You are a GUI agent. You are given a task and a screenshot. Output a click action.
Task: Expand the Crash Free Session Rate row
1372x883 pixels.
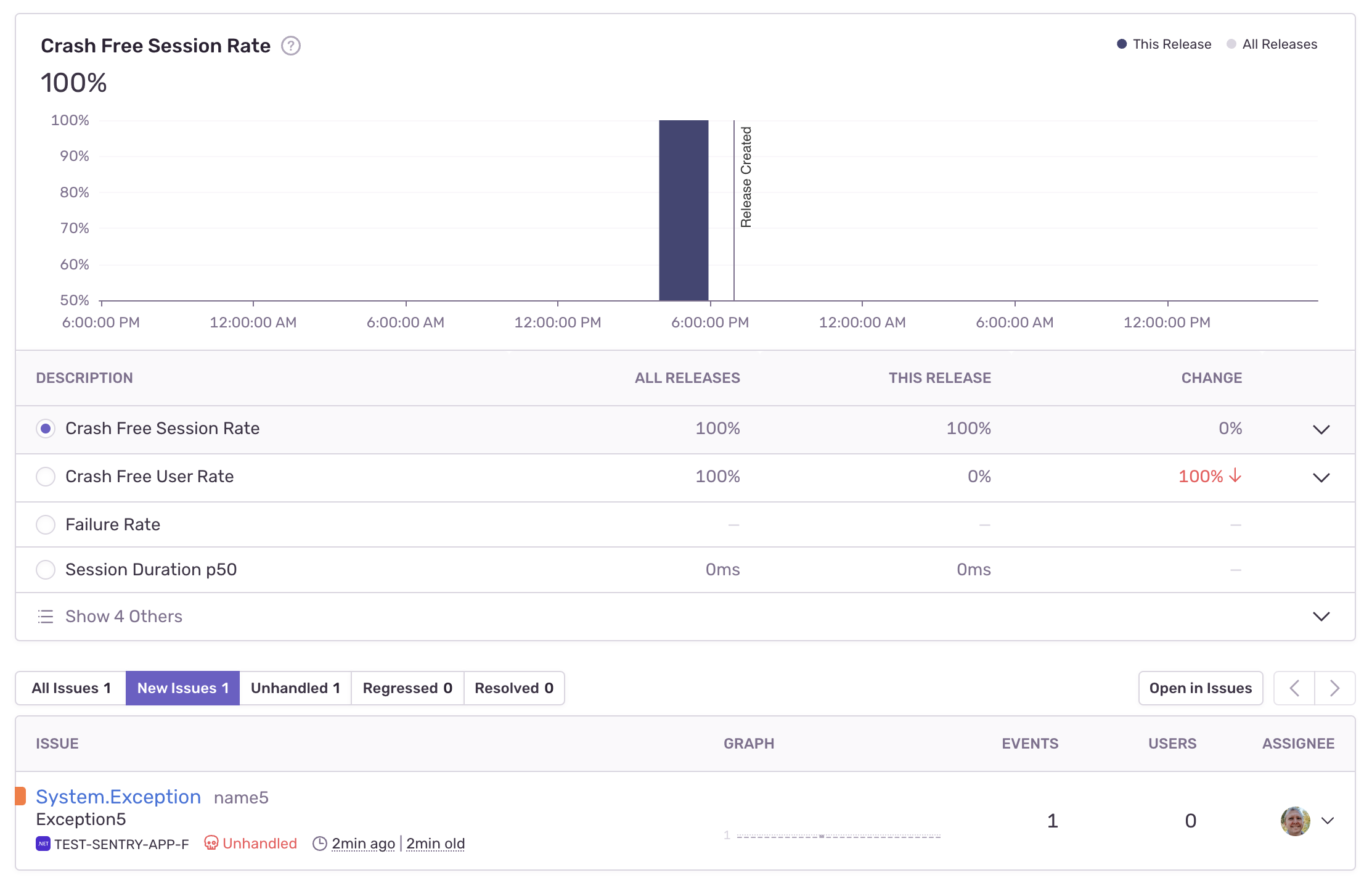(x=1321, y=429)
